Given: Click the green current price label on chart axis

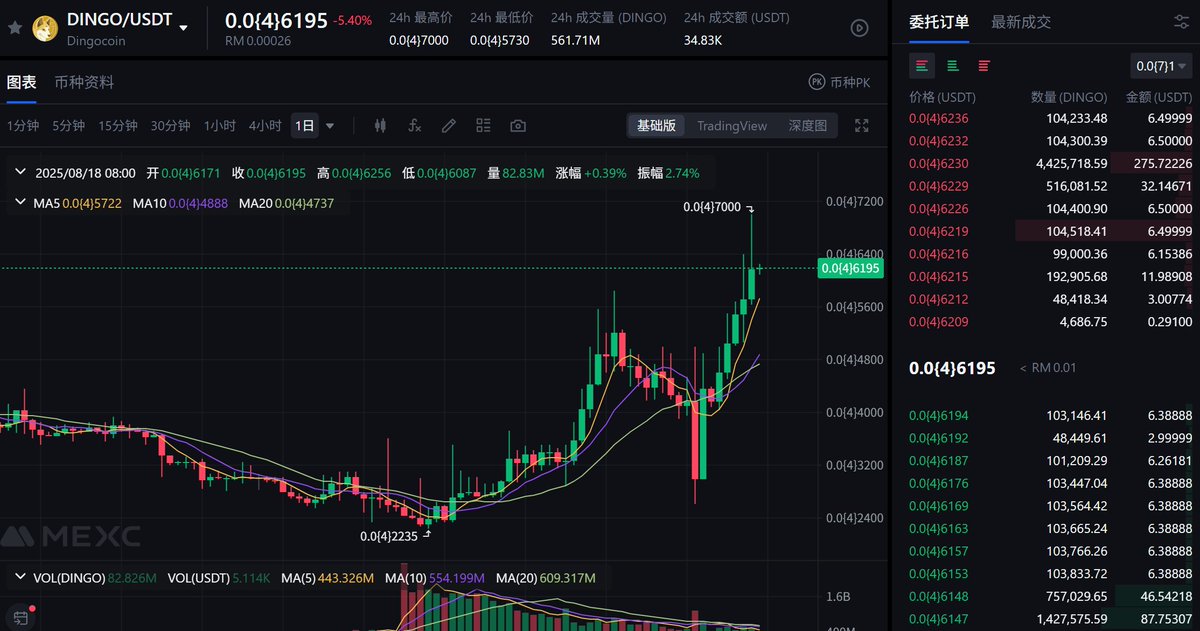Looking at the screenshot, I should pyautogui.click(x=851, y=268).
